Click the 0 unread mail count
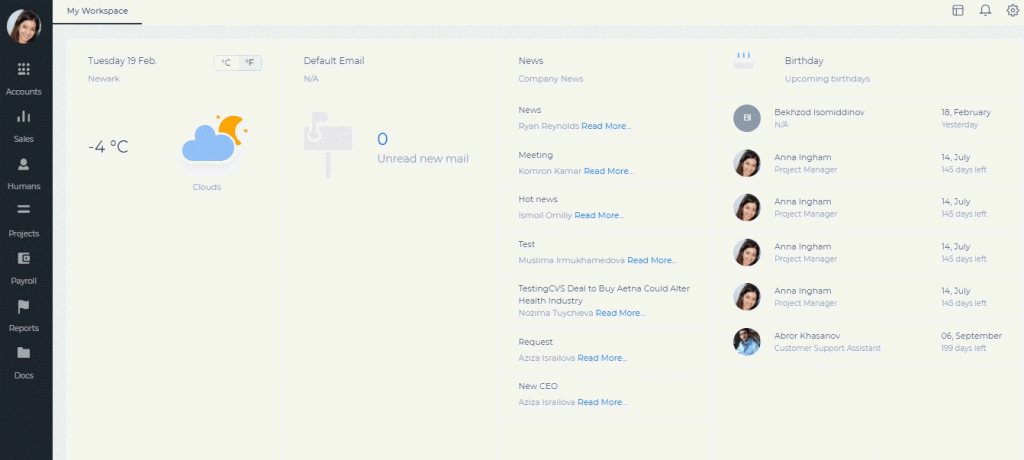1024x460 pixels. pyautogui.click(x=383, y=139)
